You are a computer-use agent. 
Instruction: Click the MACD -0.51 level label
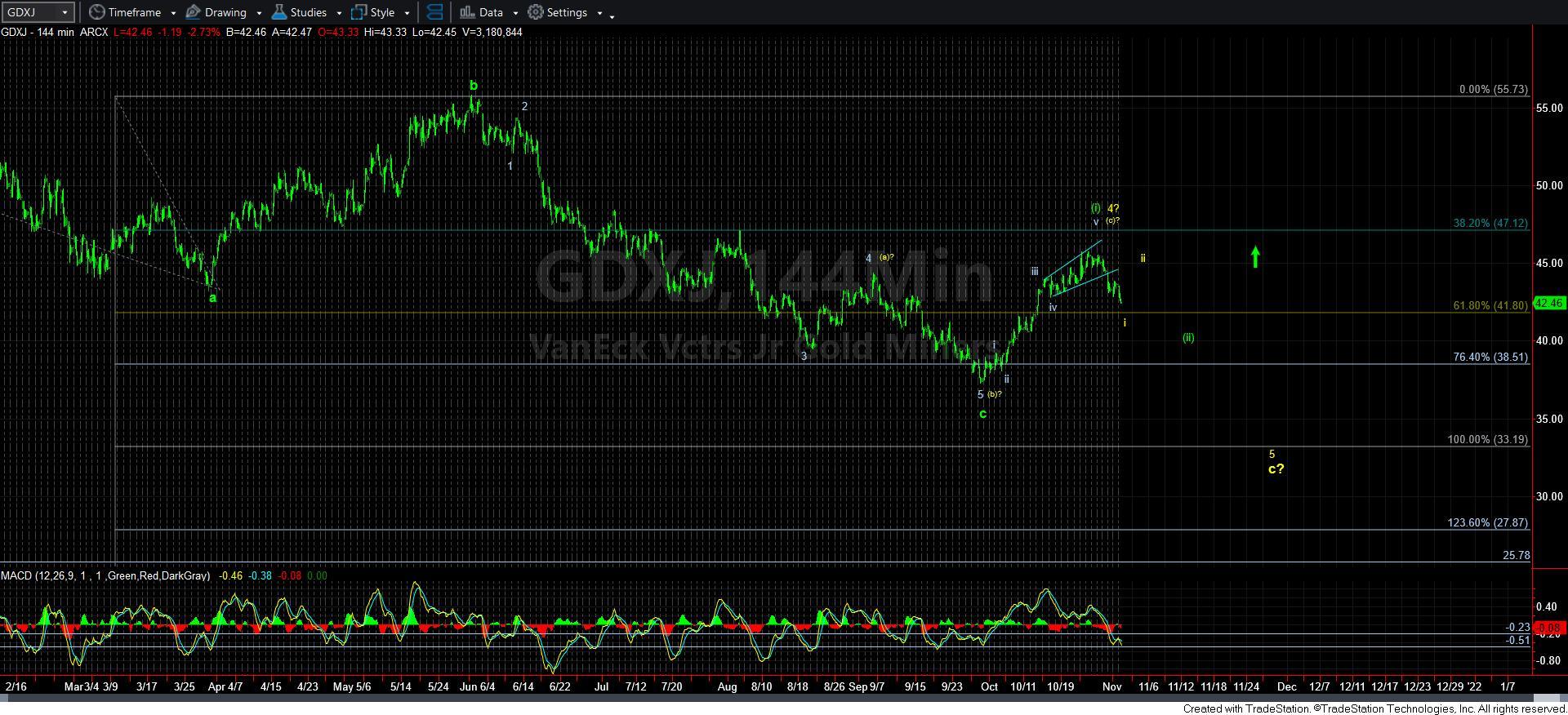pos(1518,640)
